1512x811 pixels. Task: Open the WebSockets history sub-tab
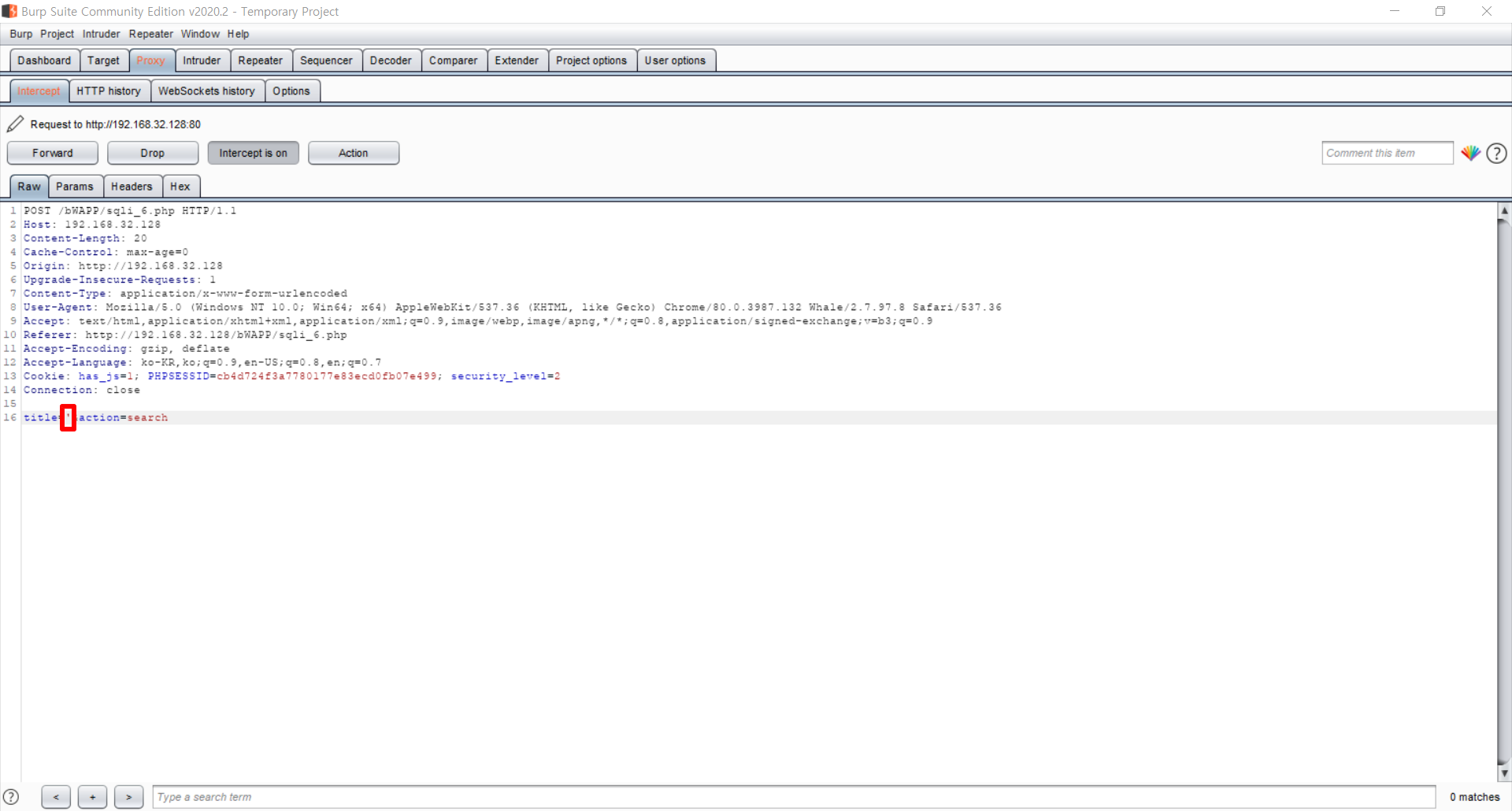206,91
